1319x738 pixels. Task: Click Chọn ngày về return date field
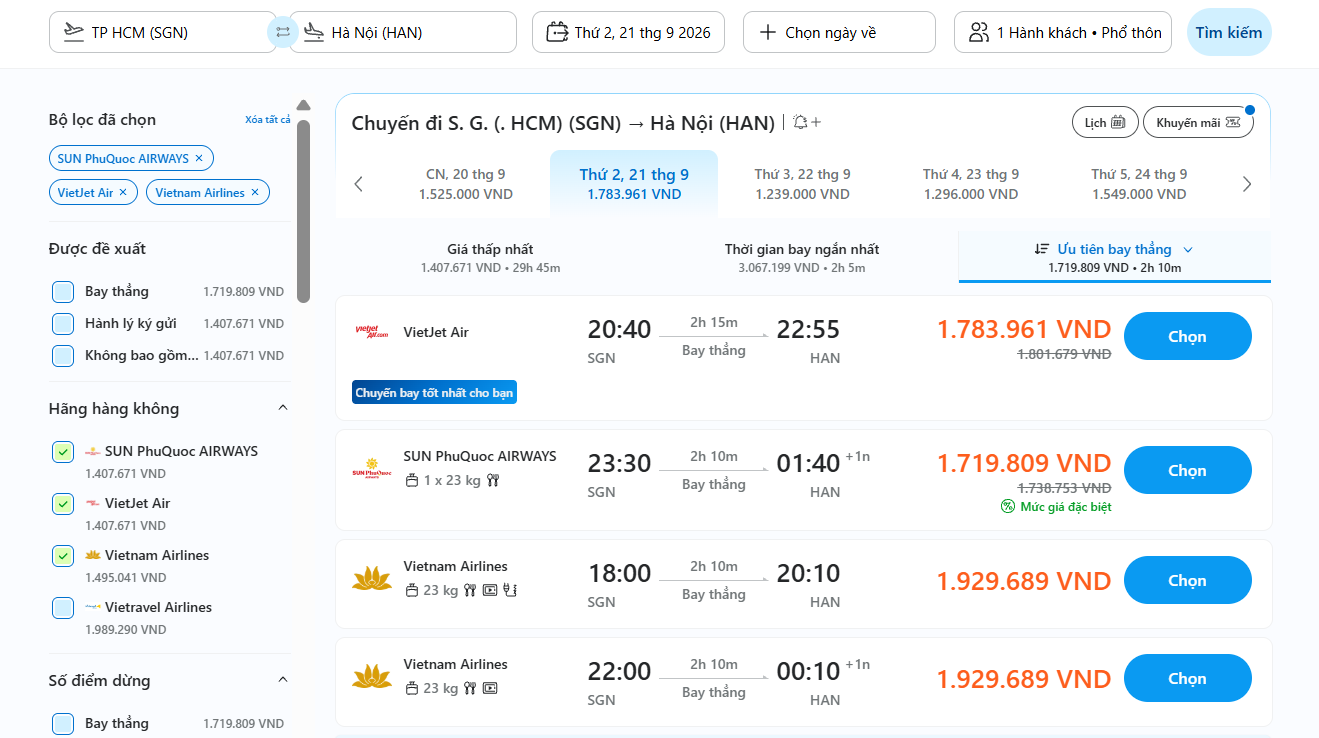tap(839, 32)
